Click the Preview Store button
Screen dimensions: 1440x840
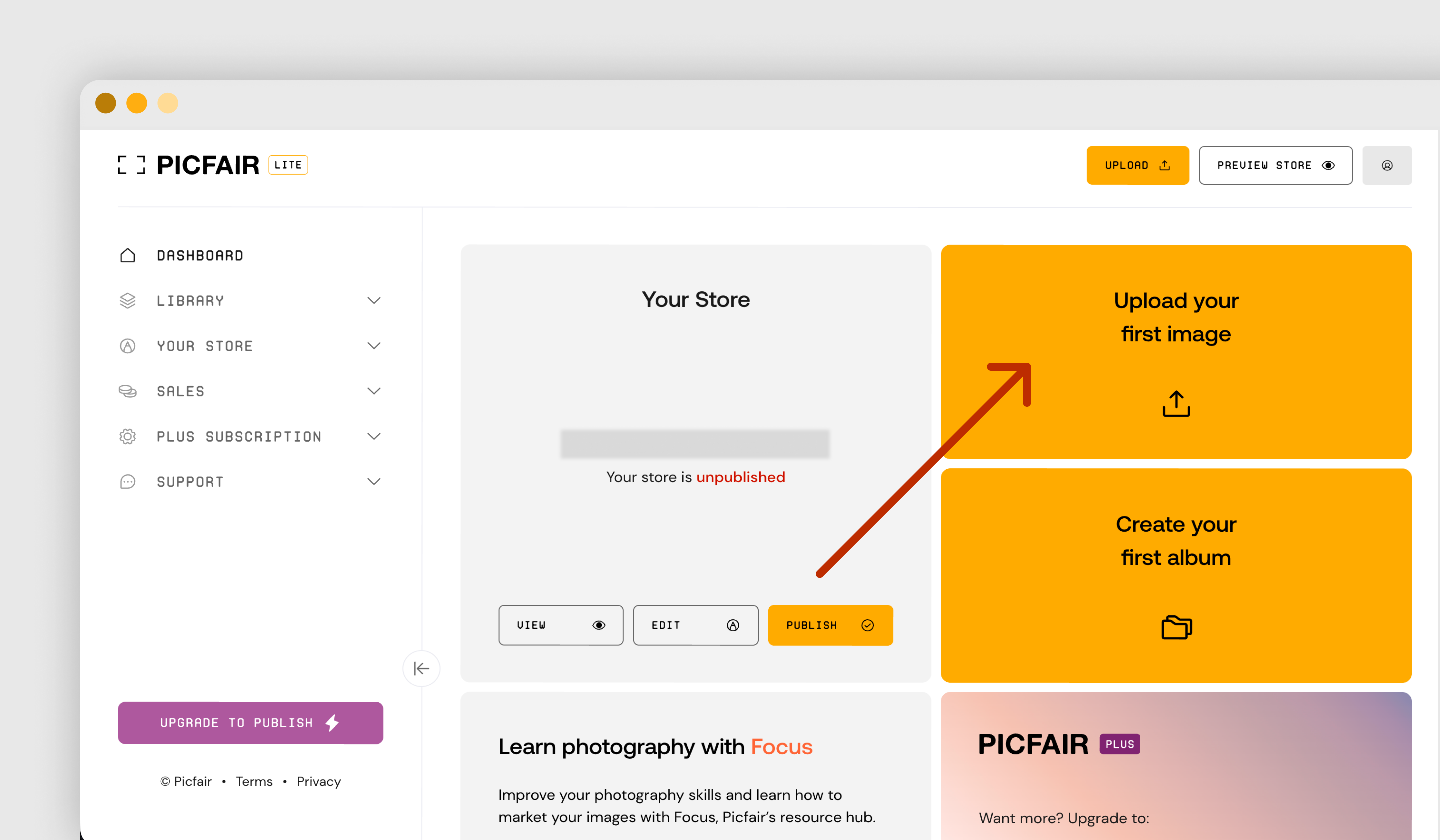1275,165
